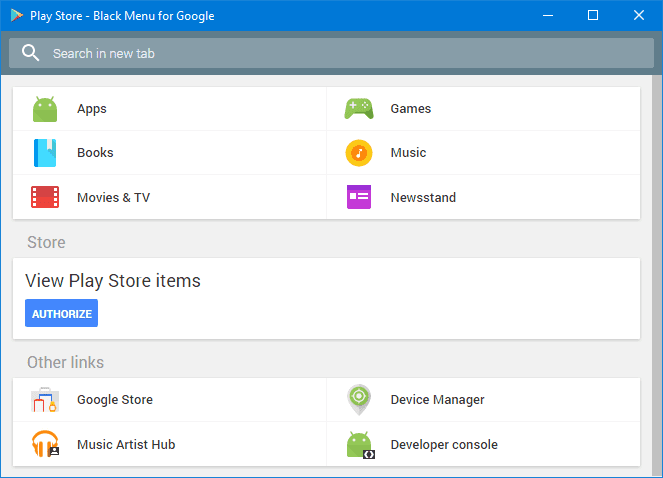Viewport: 663px width, 478px height.
Task: Select the Books text link
Action: 95,153
